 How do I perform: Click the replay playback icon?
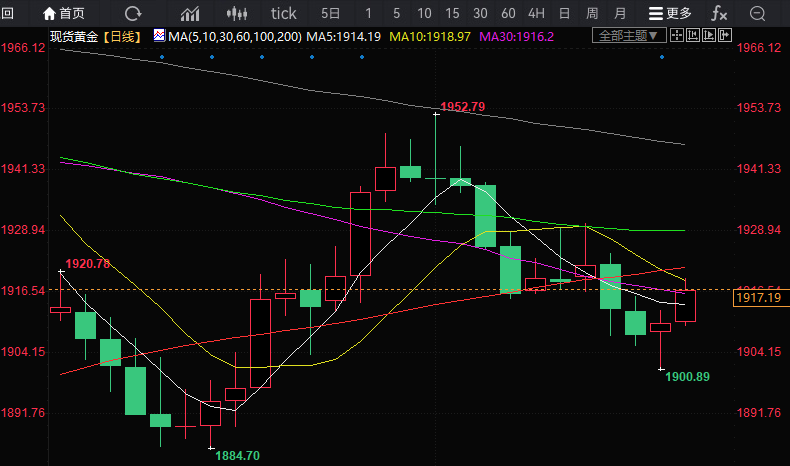[x=712, y=35]
